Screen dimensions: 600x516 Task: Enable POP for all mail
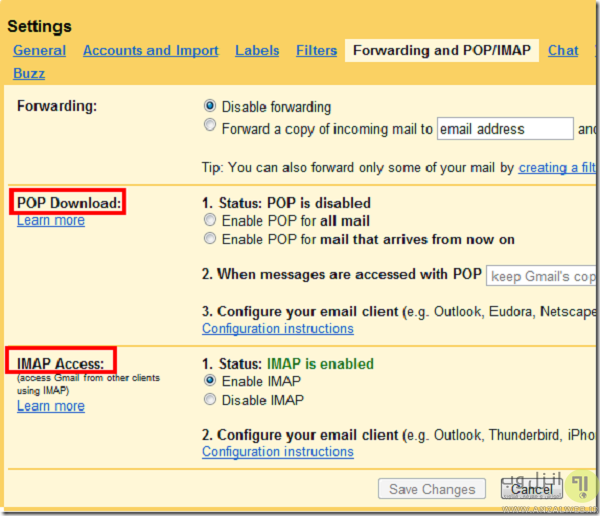pos(210,220)
